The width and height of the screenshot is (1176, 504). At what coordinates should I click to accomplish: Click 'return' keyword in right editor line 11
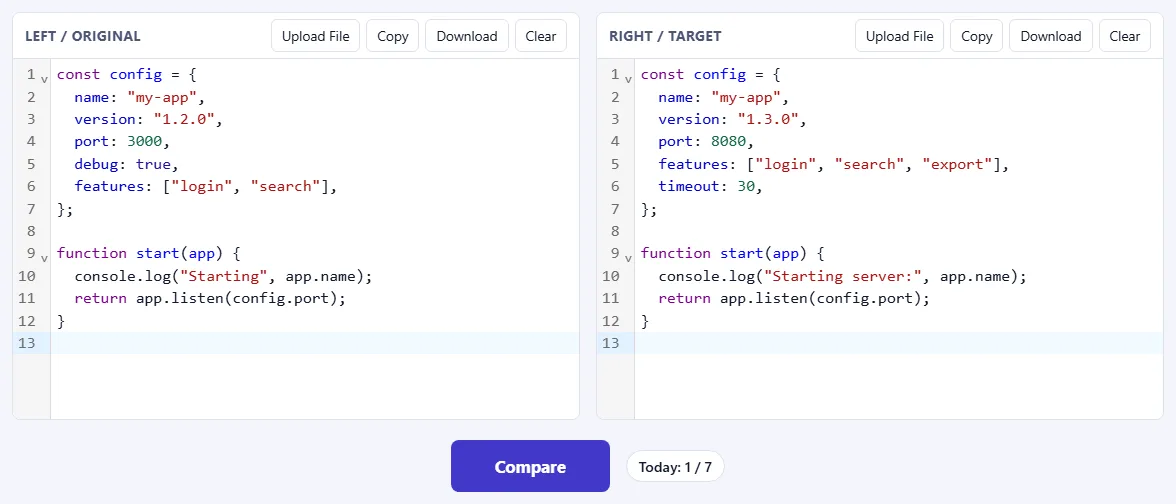point(685,298)
